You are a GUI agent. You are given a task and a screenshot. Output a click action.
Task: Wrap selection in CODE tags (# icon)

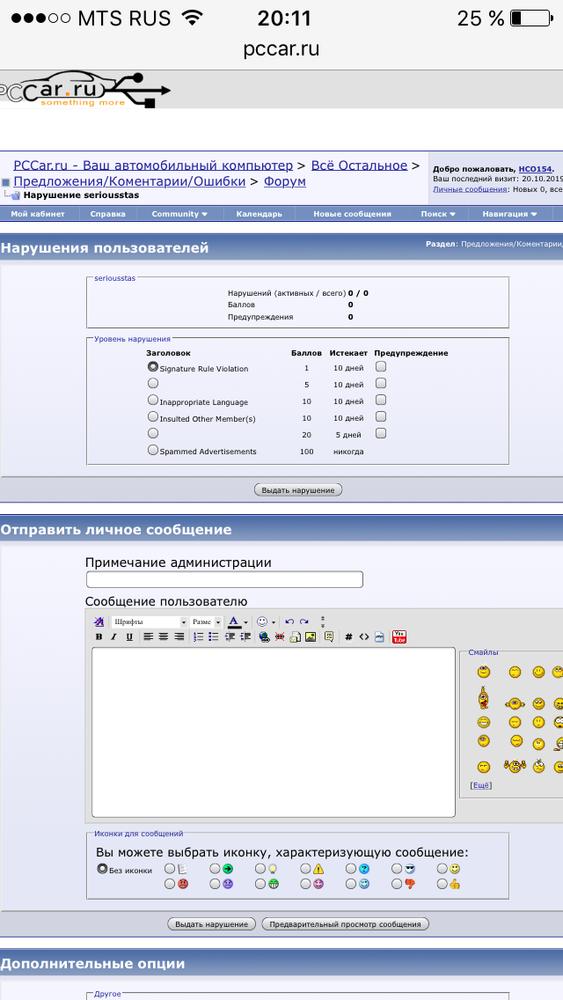[x=349, y=636]
